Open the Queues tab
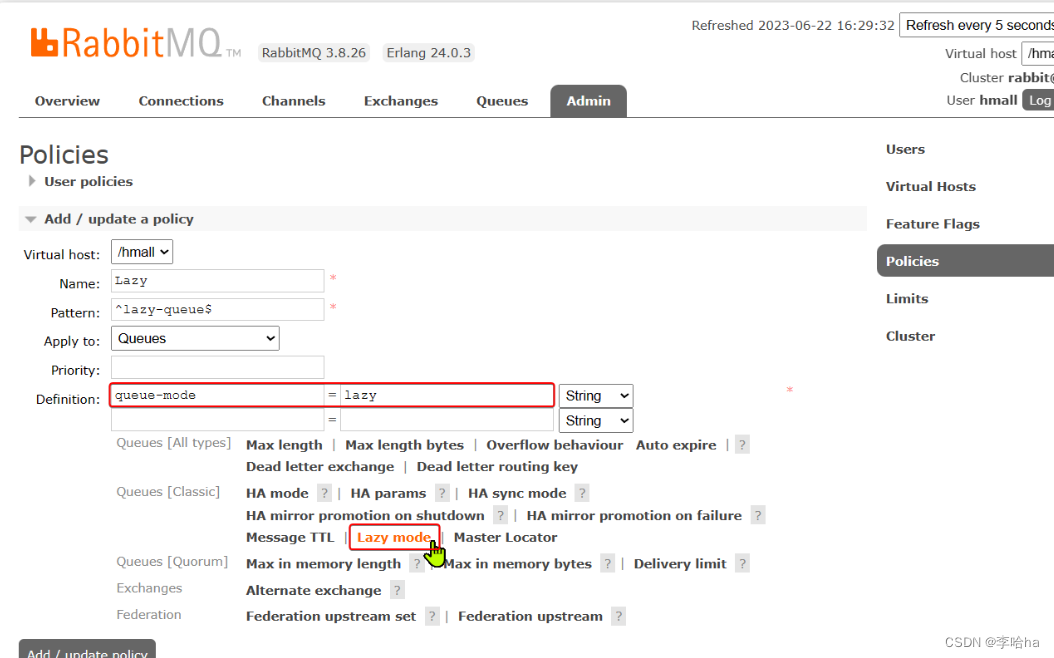The height and width of the screenshot is (658, 1054). point(502,101)
